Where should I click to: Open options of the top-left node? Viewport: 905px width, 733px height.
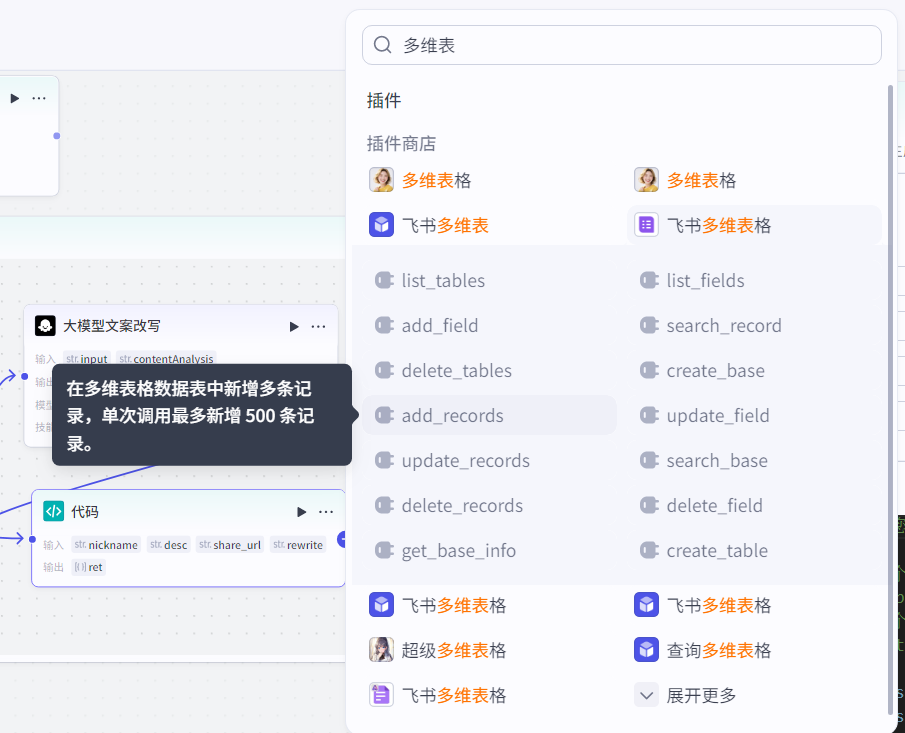(x=39, y=99)
